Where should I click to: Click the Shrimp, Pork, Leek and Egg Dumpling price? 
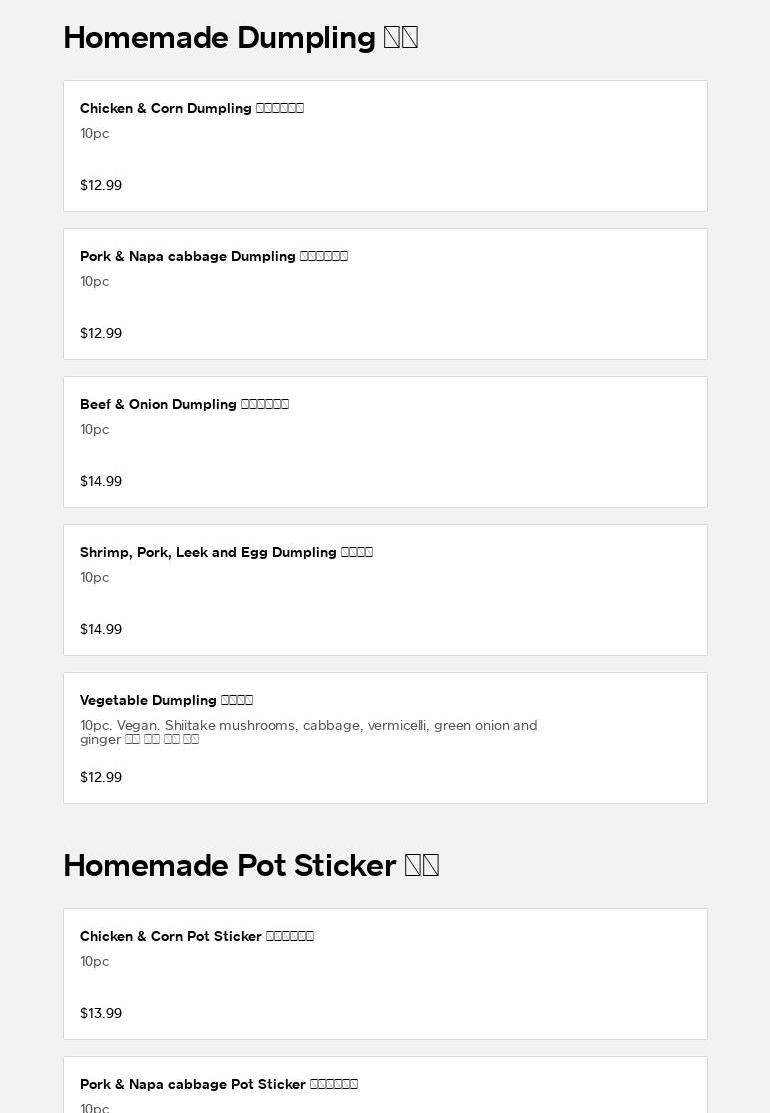(x=101, y=629)
